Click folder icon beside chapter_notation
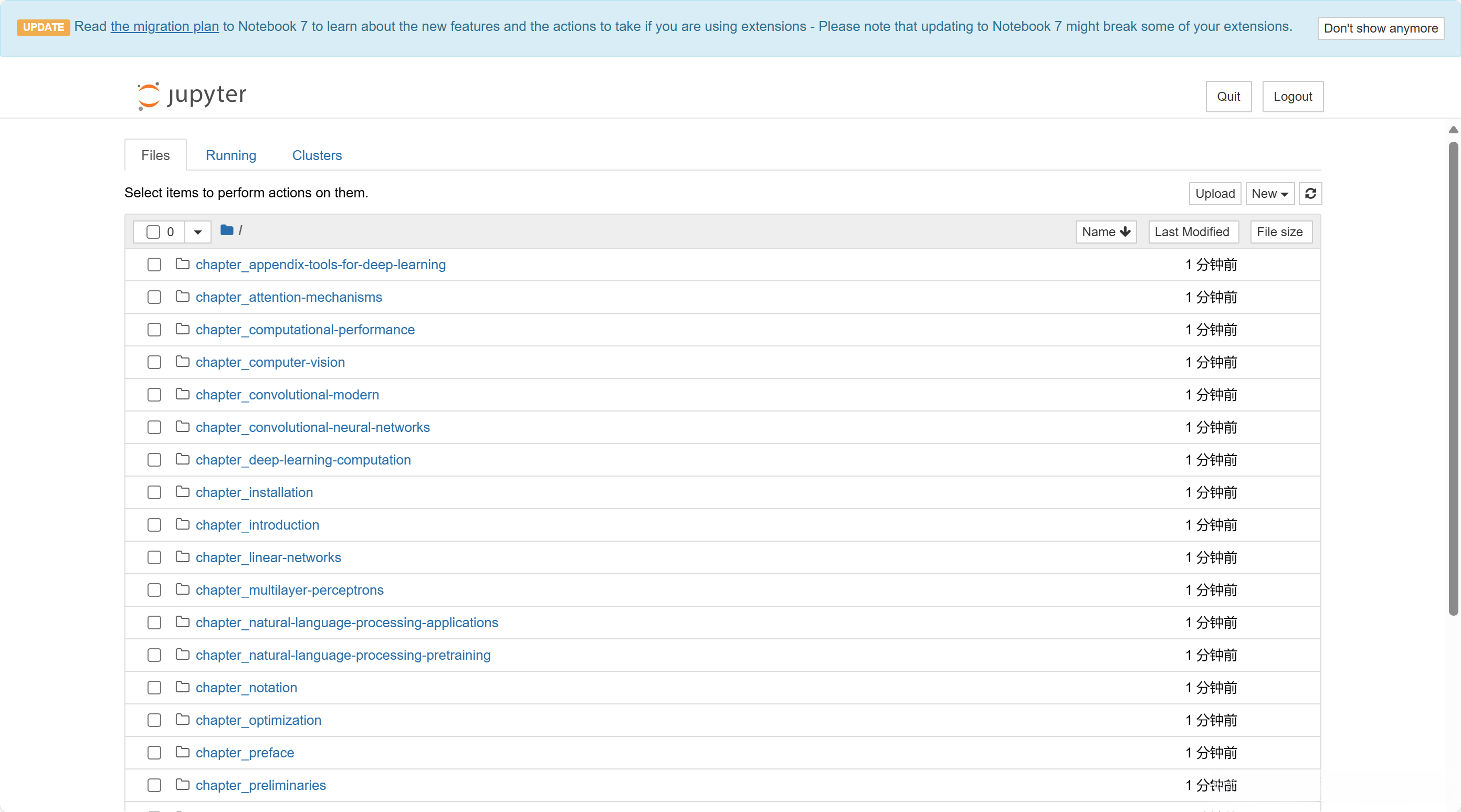This screenshot has width=1461, height=812. click(x=182, y=687)
